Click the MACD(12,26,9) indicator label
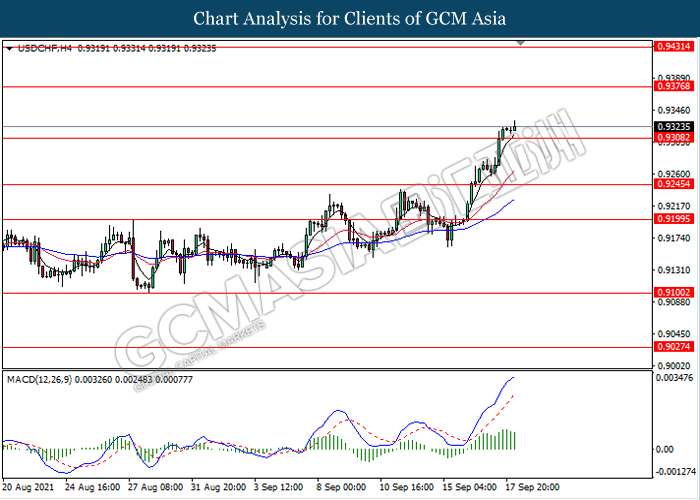The height and width of the screenshot is (500, 700). click(x=39, y=380)
